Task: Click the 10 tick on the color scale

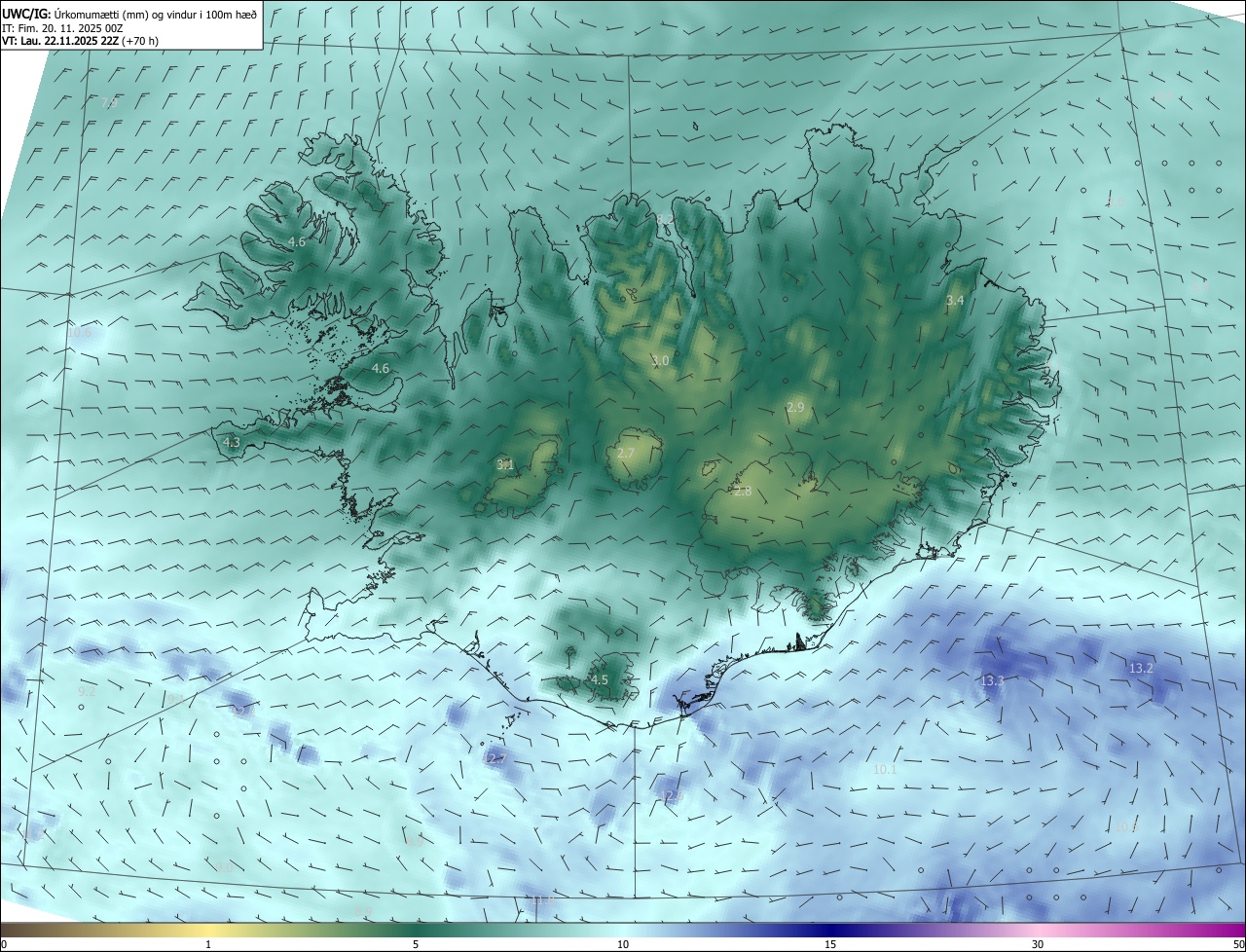Action: click(x=623, y=944)
